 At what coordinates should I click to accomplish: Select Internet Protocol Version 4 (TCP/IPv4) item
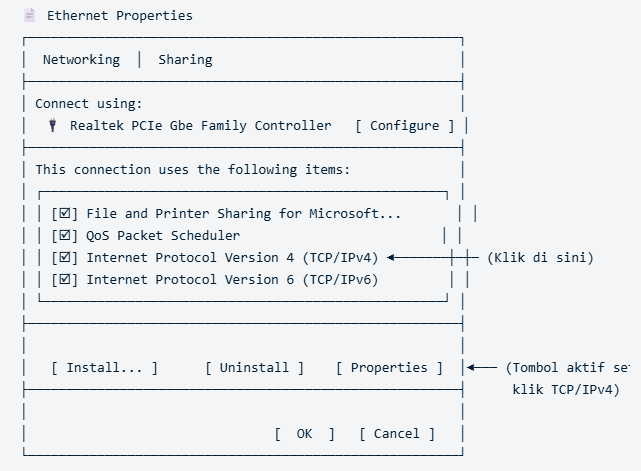[232, 258]
